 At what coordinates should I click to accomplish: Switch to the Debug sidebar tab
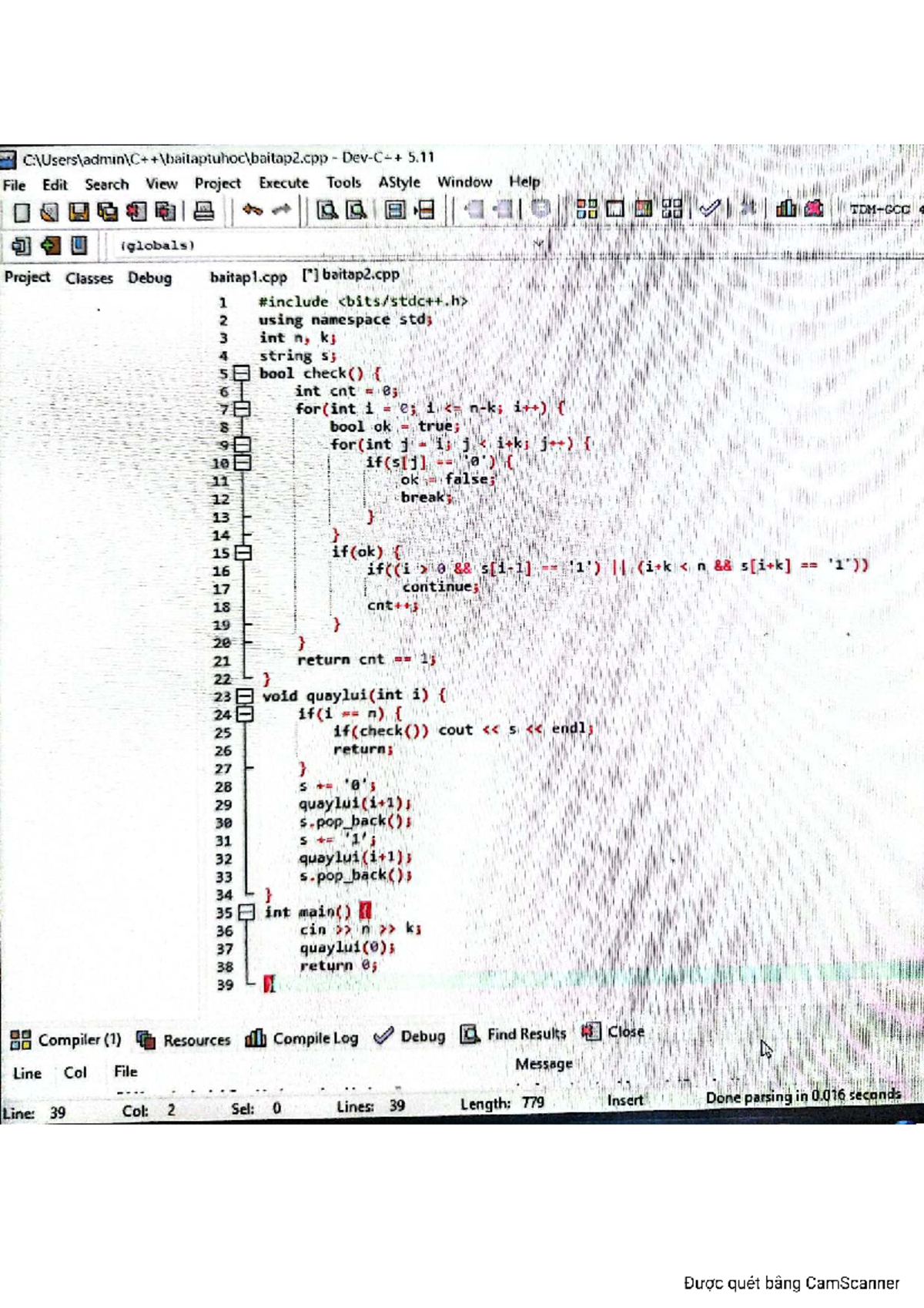(x=149, y=278)
